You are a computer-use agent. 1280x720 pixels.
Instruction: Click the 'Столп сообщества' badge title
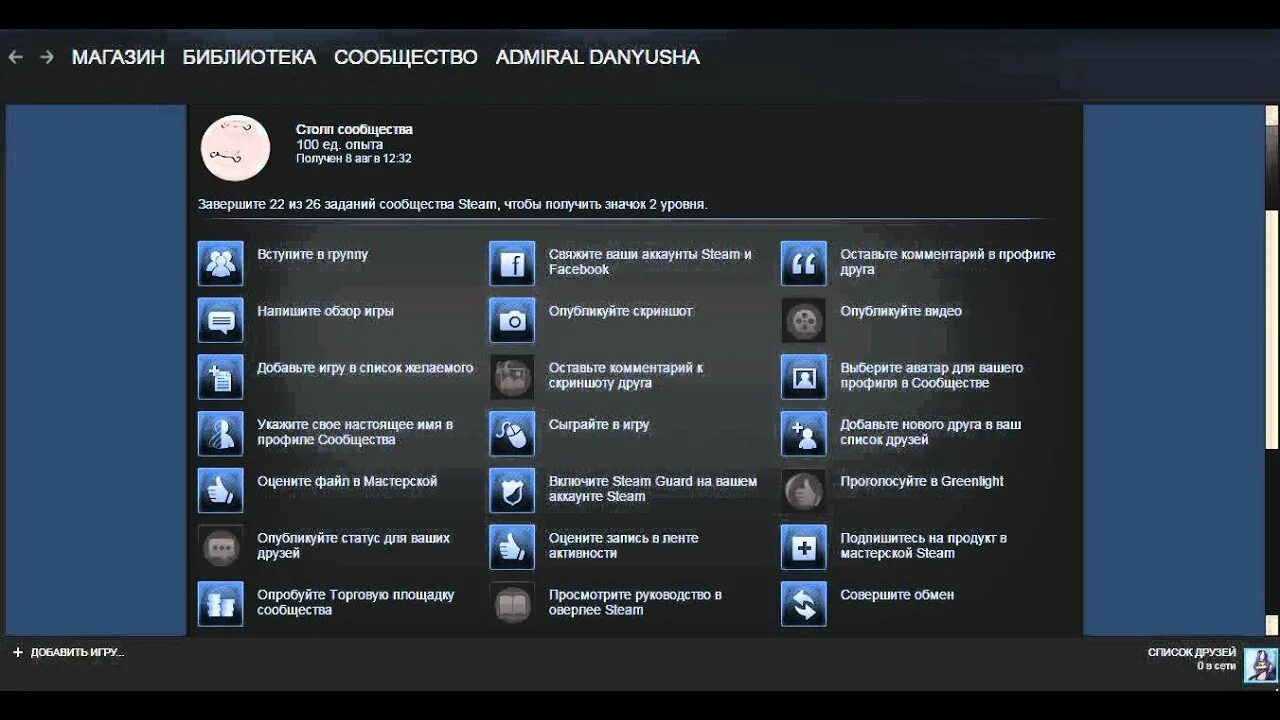pos(354,130)
